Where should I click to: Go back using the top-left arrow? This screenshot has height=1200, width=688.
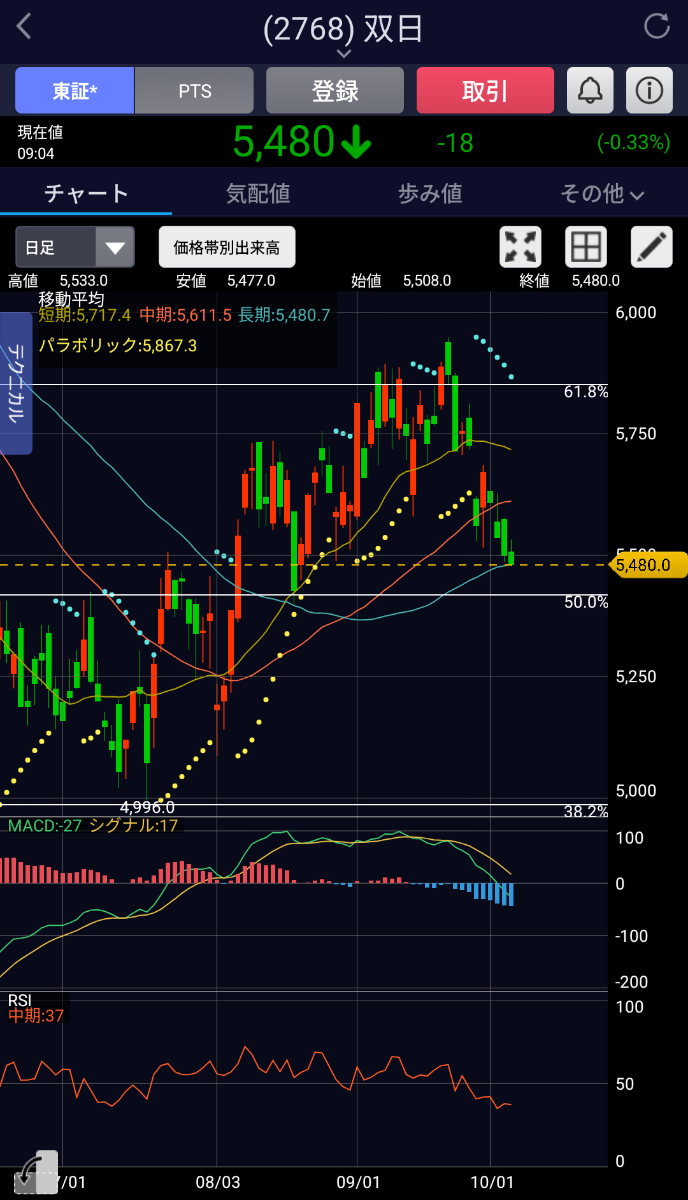[25, 27]
